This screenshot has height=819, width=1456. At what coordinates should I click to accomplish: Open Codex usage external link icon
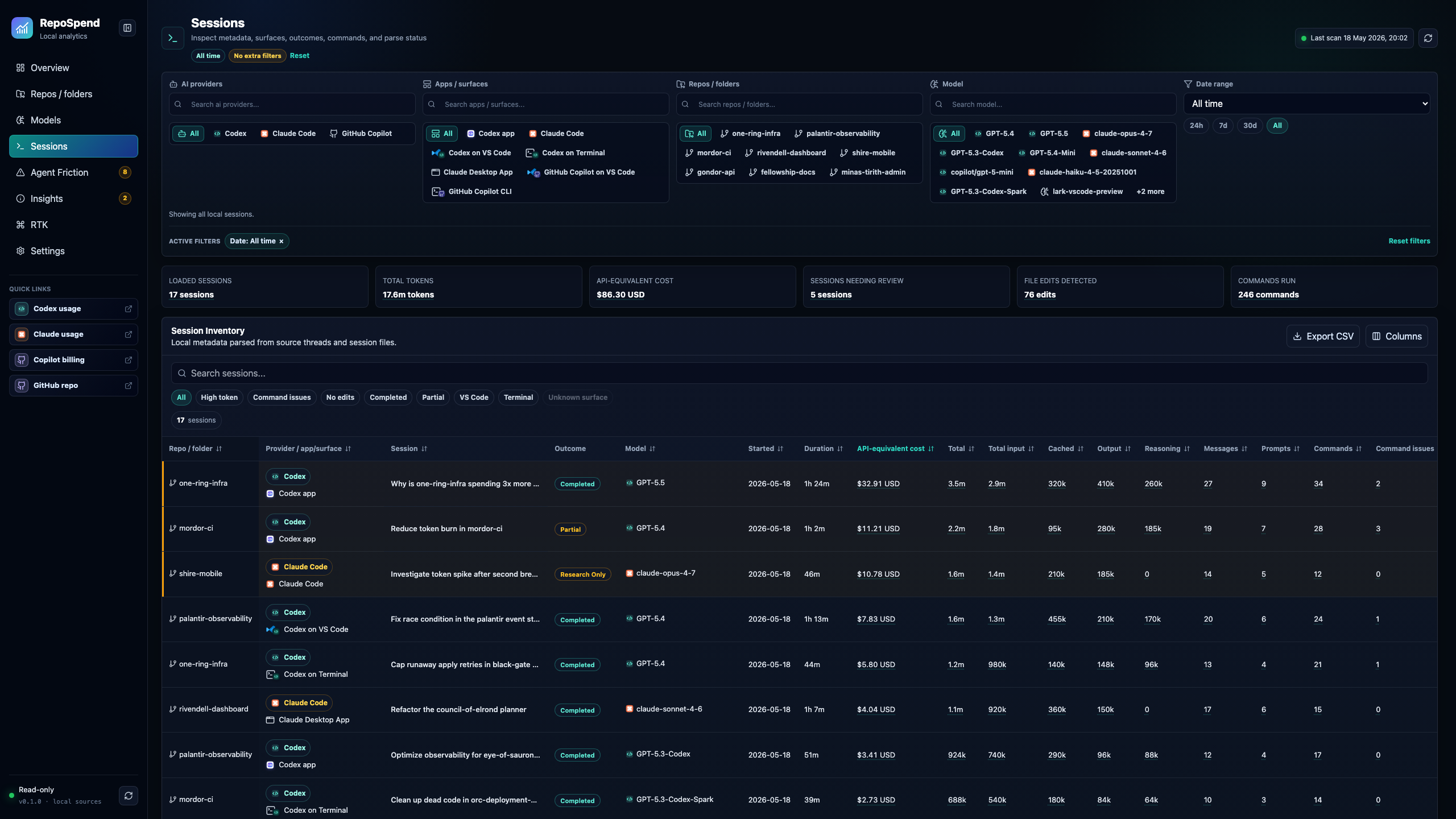click(x=129, y=309)
